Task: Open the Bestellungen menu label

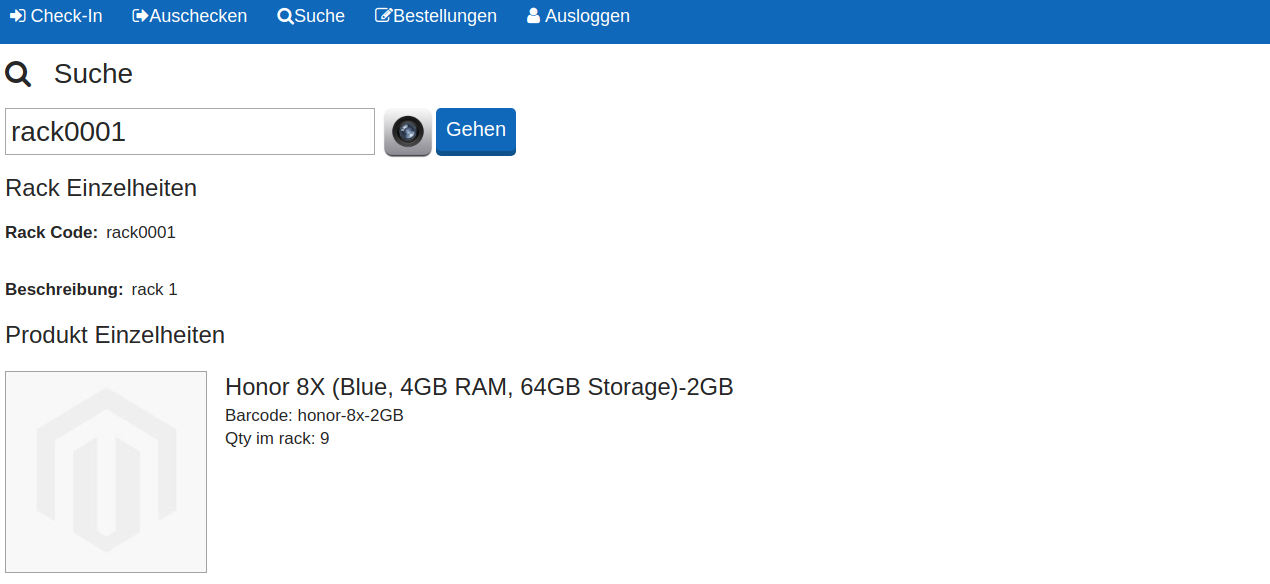Action: pos(445,16)
